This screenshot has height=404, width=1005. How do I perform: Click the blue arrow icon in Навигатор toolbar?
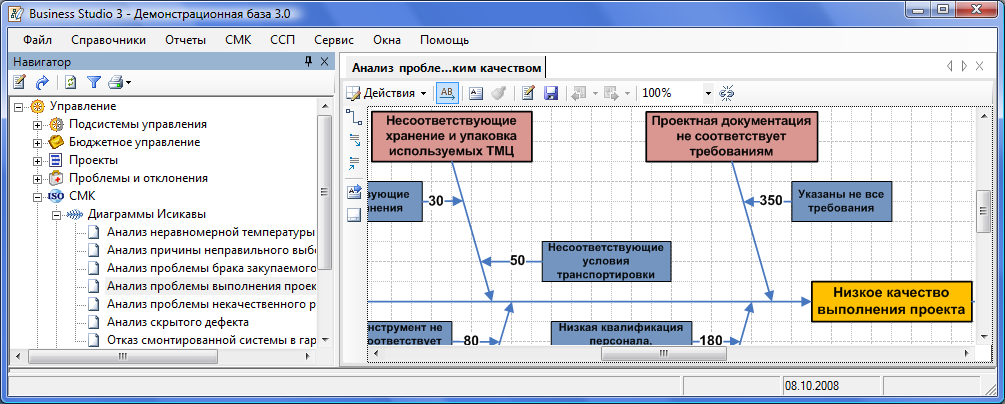(x=42, y=82)
